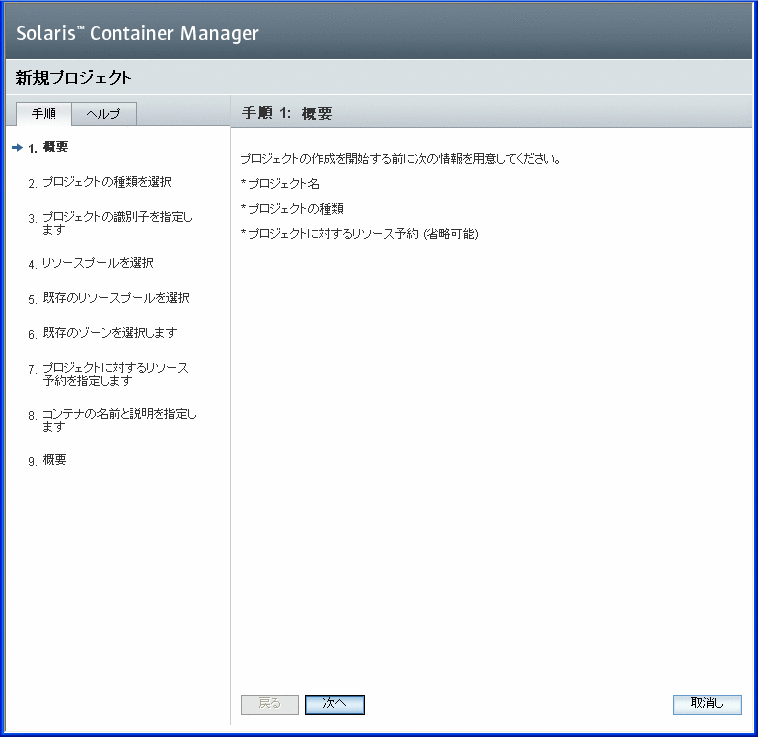Click the blue arrow beside step 1
Image resolution: width=758 pixels, height=737 pixels.
click(x=17, y=147)
